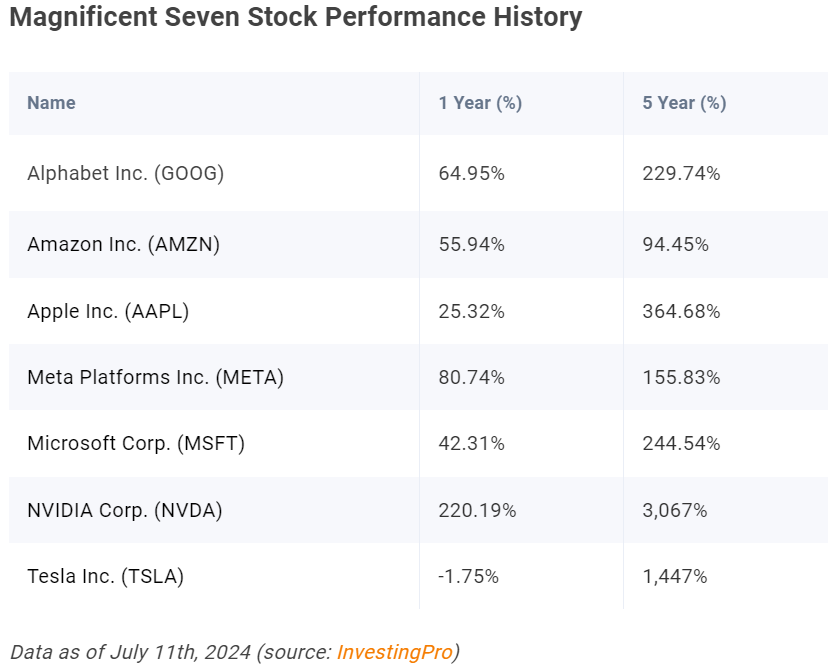Image resolution: width=835 pixels, height=667 pixels.
Task: Select the Tesla Inc. (TSLA) row name
Action: click(105, 577)
